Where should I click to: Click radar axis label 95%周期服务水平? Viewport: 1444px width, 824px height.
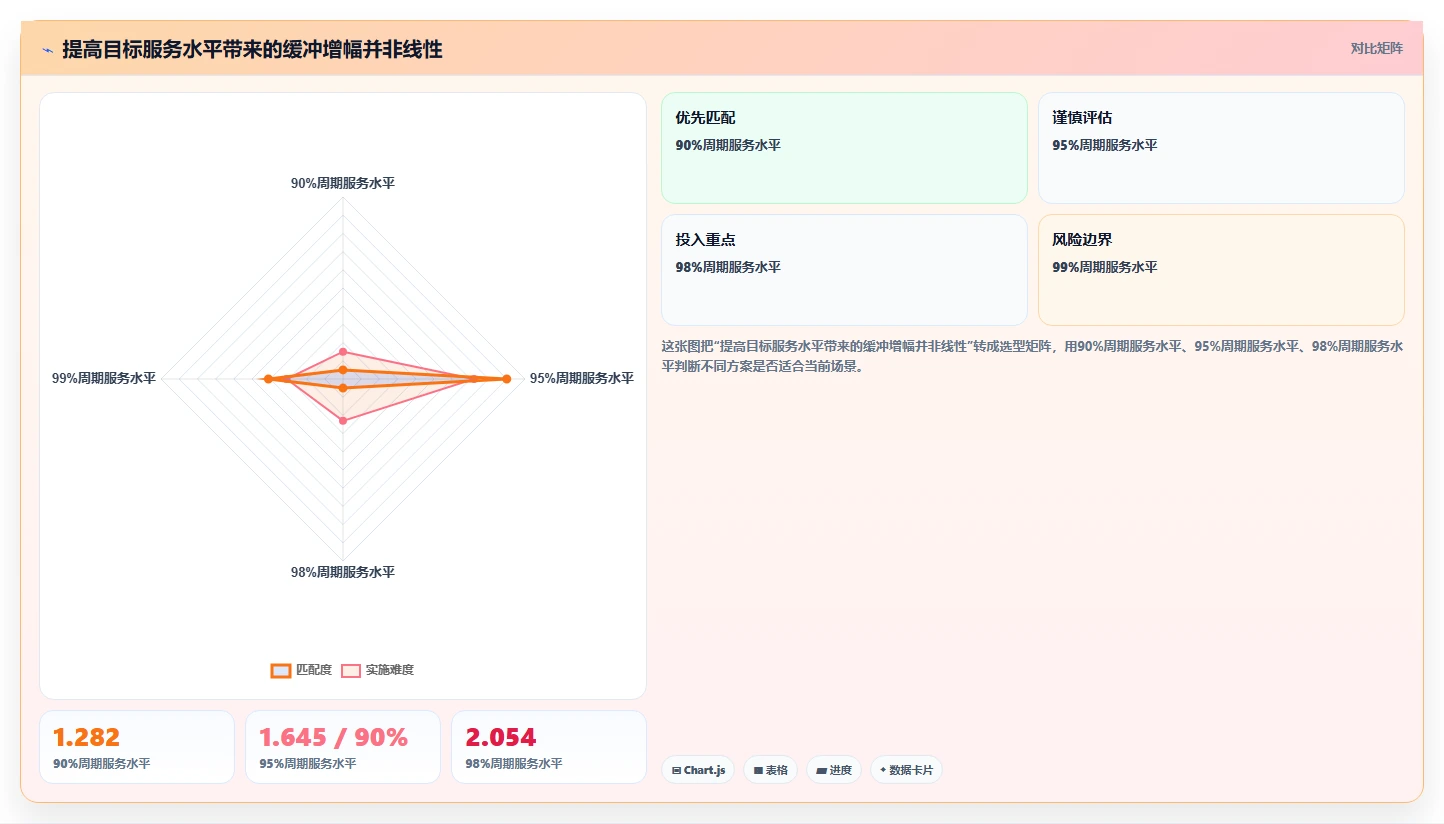[x=582, y=378]
